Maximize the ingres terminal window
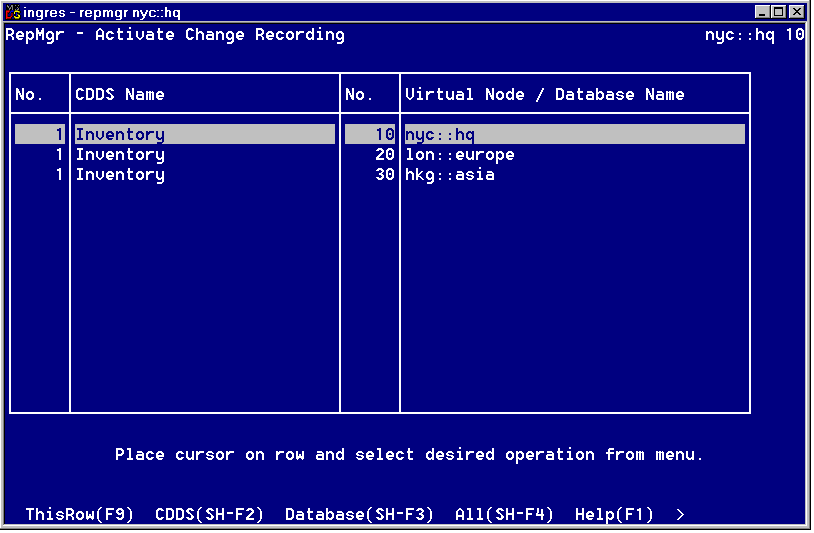 click(x=779, y=11)
